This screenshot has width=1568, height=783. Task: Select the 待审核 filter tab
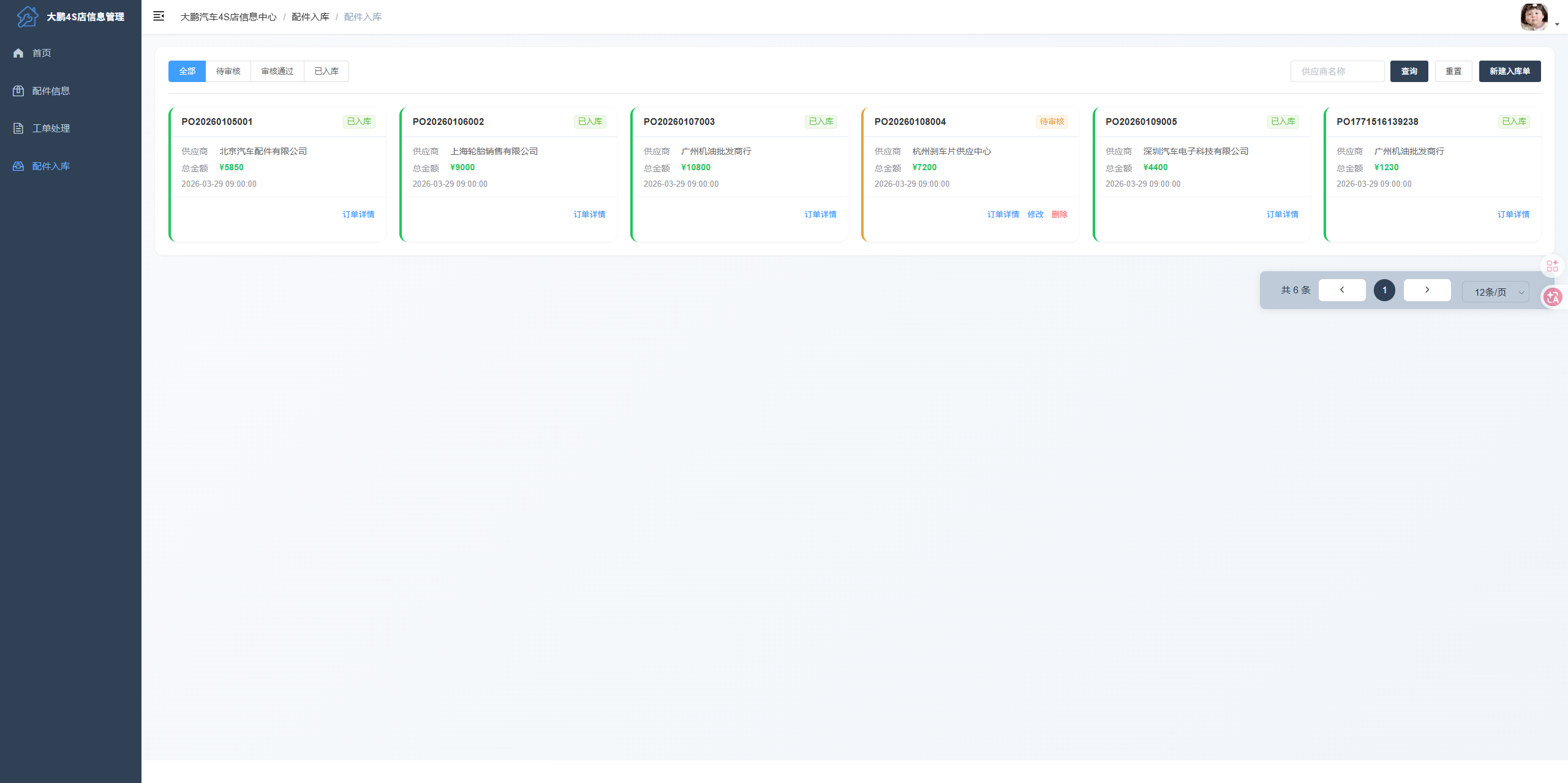(228, 72)
